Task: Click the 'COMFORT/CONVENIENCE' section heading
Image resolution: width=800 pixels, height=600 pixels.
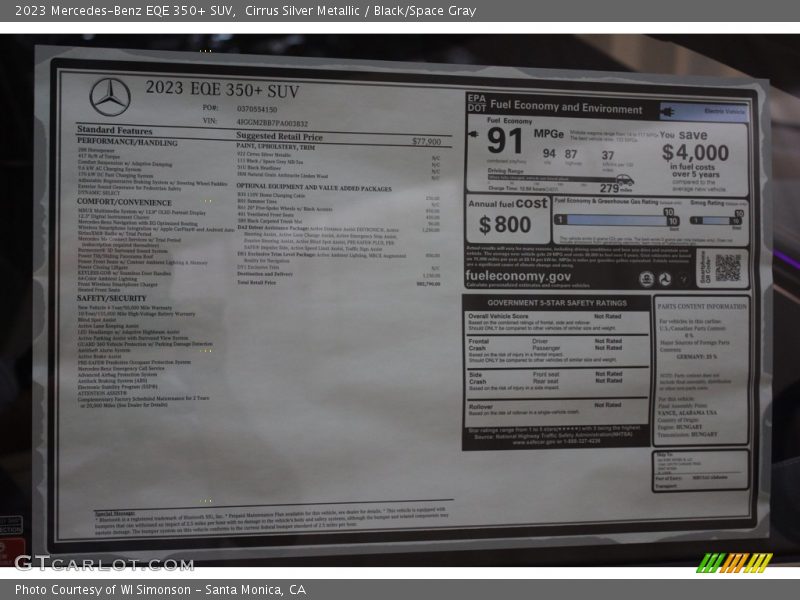Action: click(x=124, y=202)
